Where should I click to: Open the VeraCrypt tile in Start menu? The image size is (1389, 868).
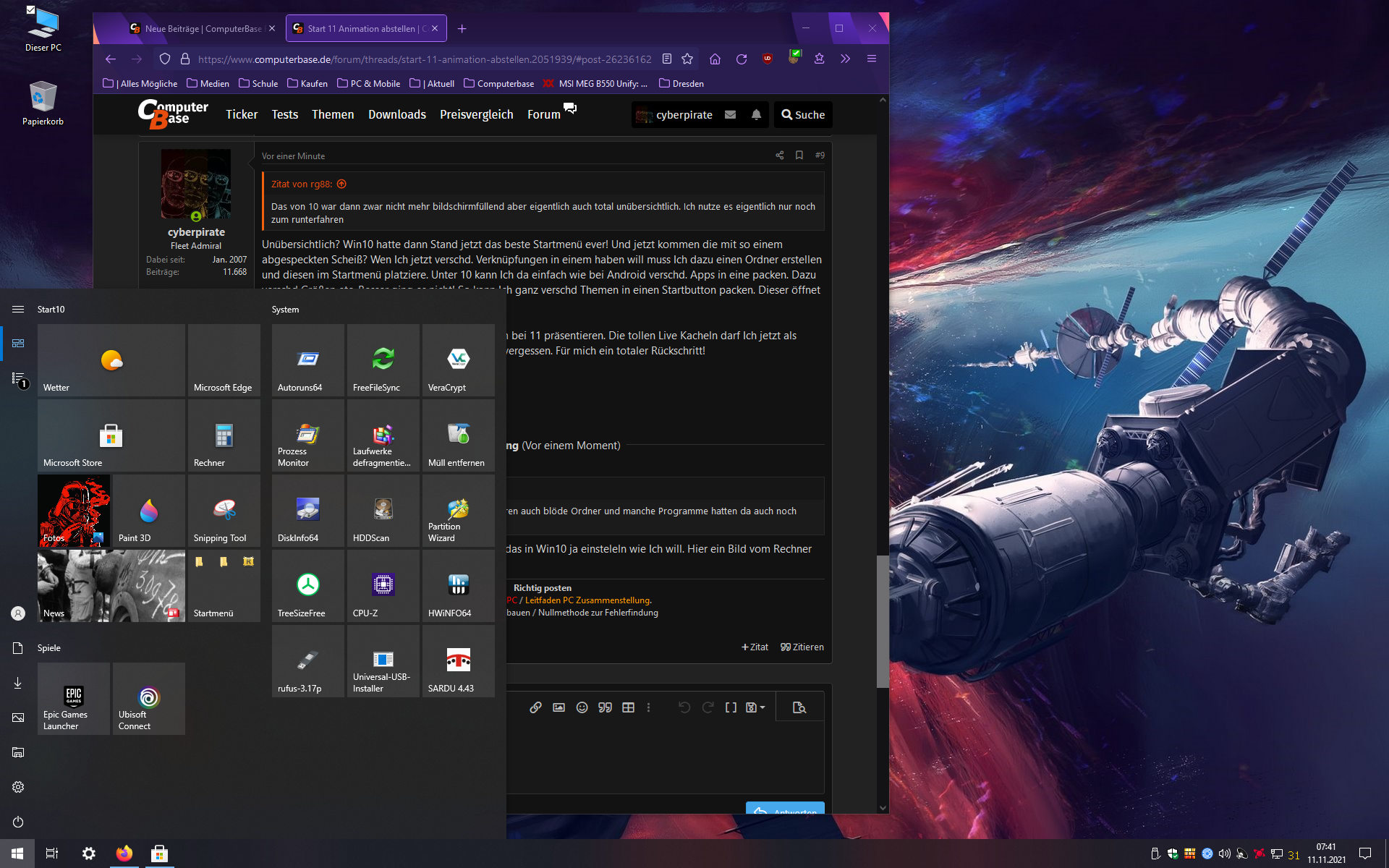click(458, 360)
